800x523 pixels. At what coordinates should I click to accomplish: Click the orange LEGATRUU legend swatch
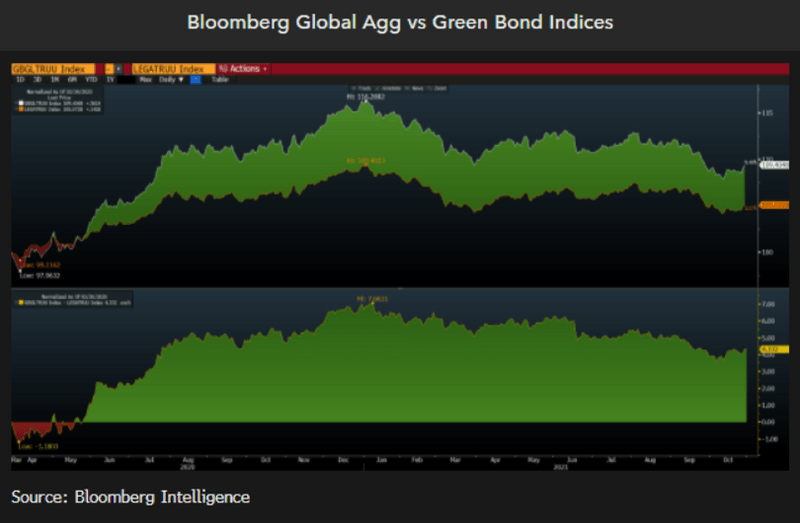click(x=21, y=109)
